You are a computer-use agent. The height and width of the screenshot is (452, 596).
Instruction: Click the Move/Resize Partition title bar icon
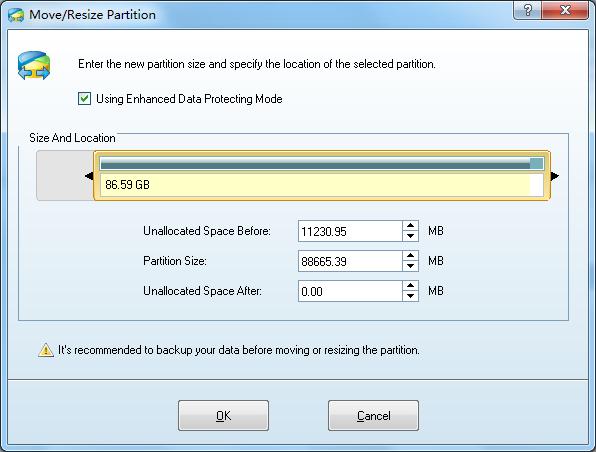click(x=16, y=15)
